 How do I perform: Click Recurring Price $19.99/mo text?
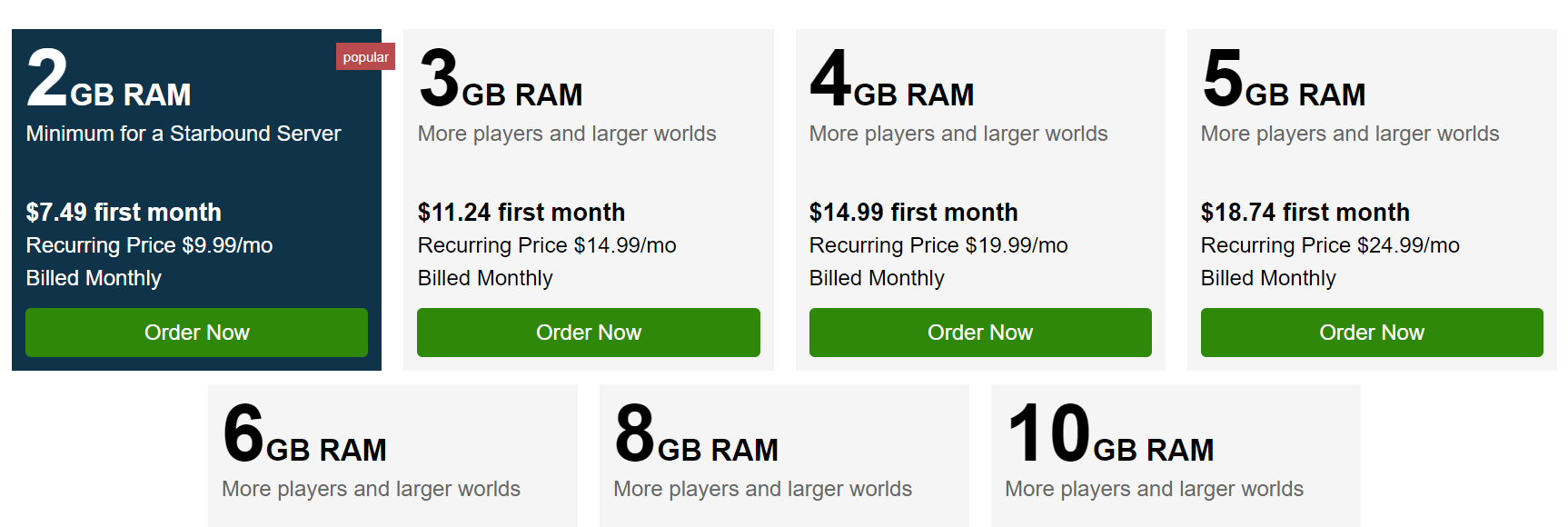(938, 245)
